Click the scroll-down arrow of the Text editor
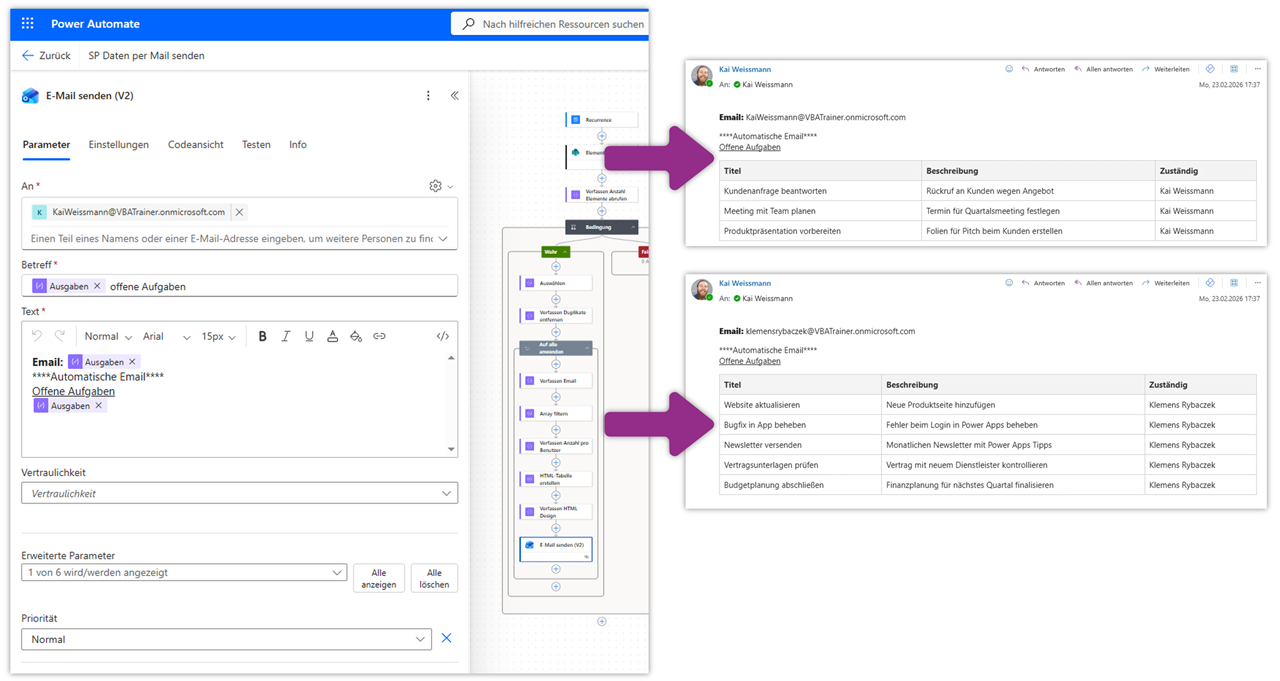Viewport: 1280px width, 681px height. coord(451,449)
